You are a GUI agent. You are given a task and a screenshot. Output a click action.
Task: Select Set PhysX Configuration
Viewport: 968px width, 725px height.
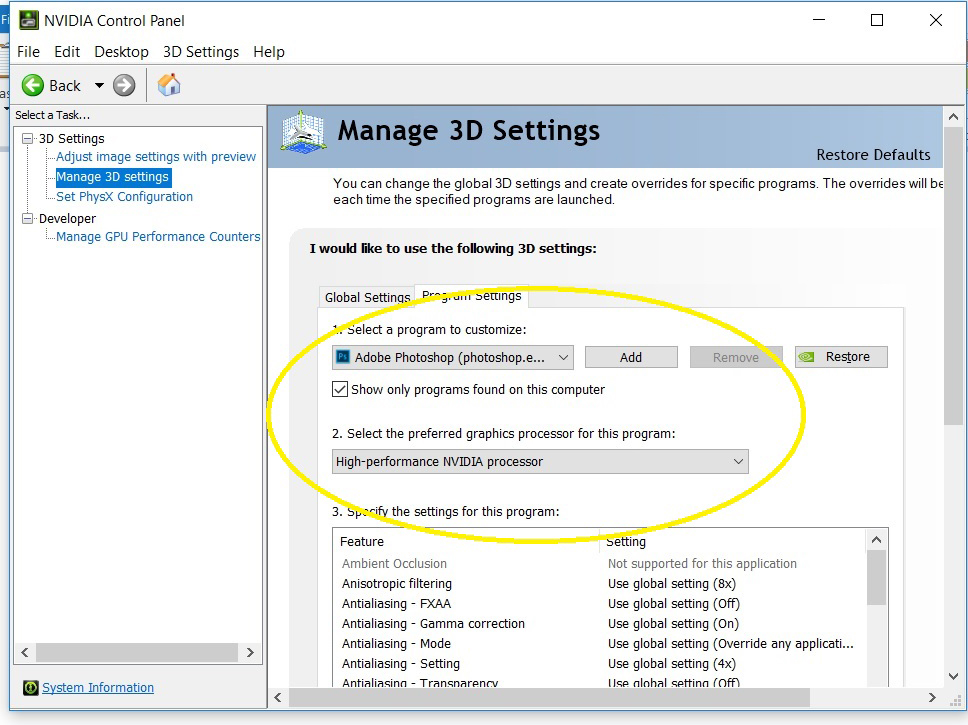click(x=124, y=196)
